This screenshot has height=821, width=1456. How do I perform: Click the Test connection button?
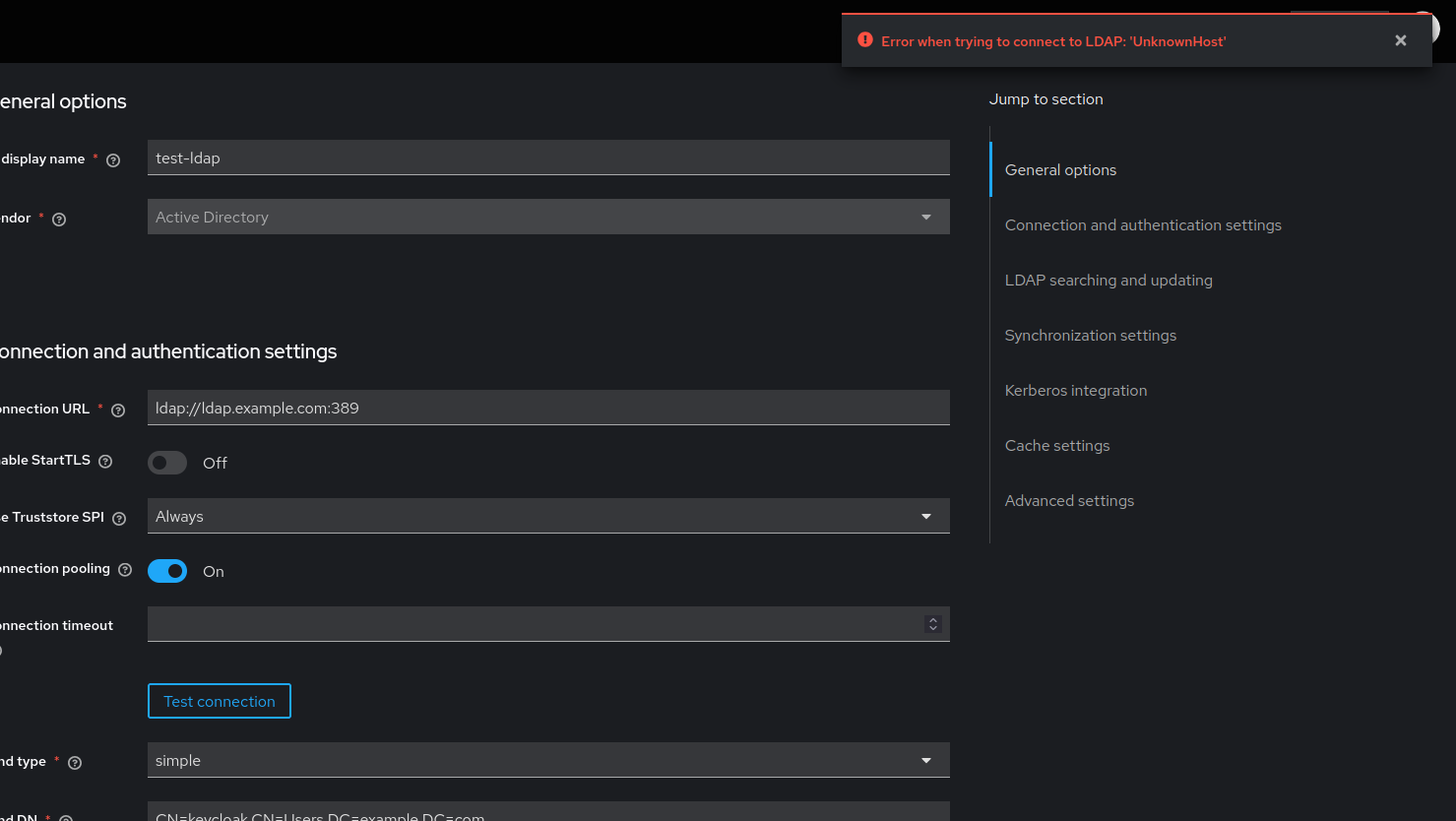[219, 700]
